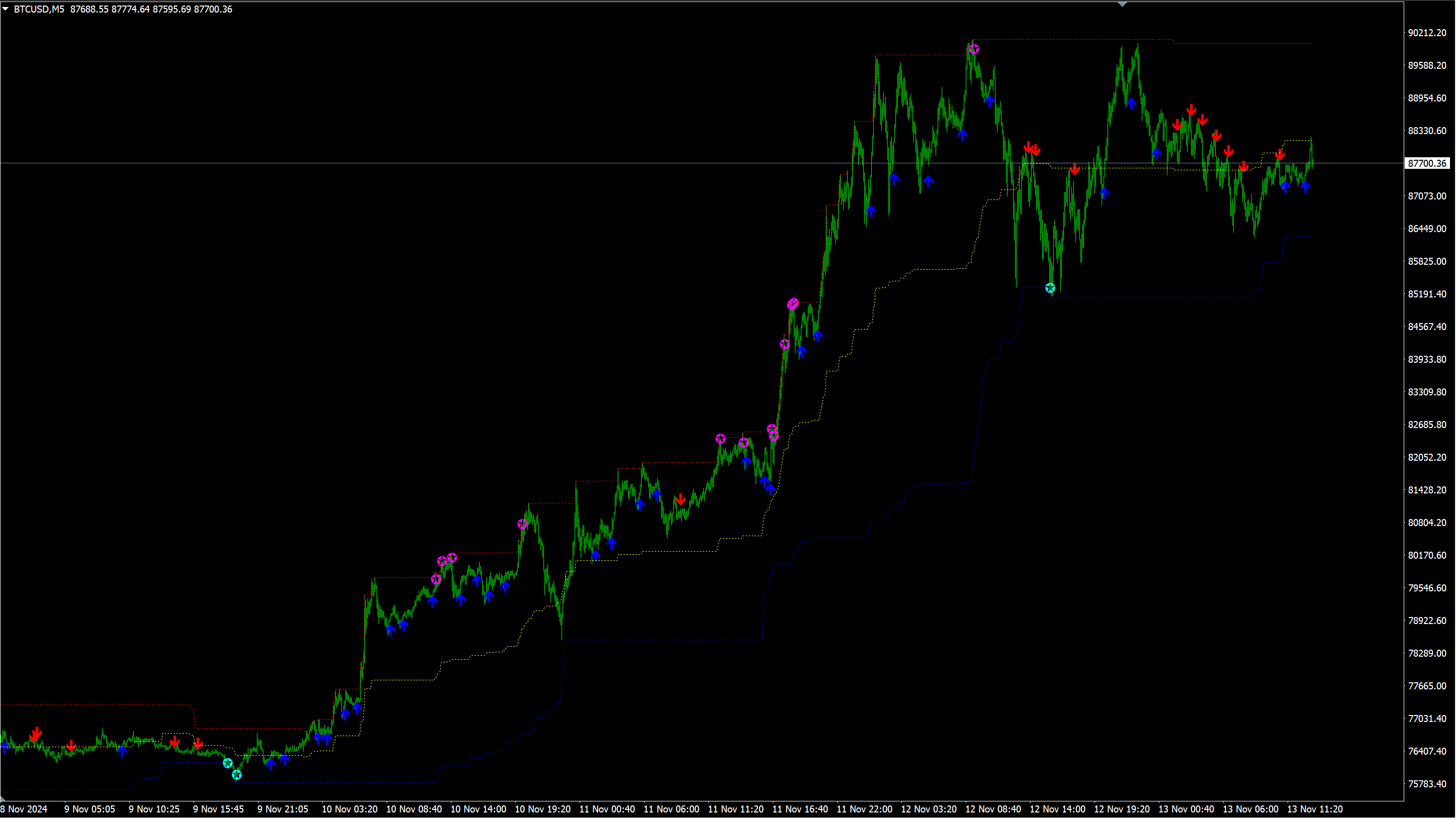Click the 88330.60 price axis label

coord(1427,131)
